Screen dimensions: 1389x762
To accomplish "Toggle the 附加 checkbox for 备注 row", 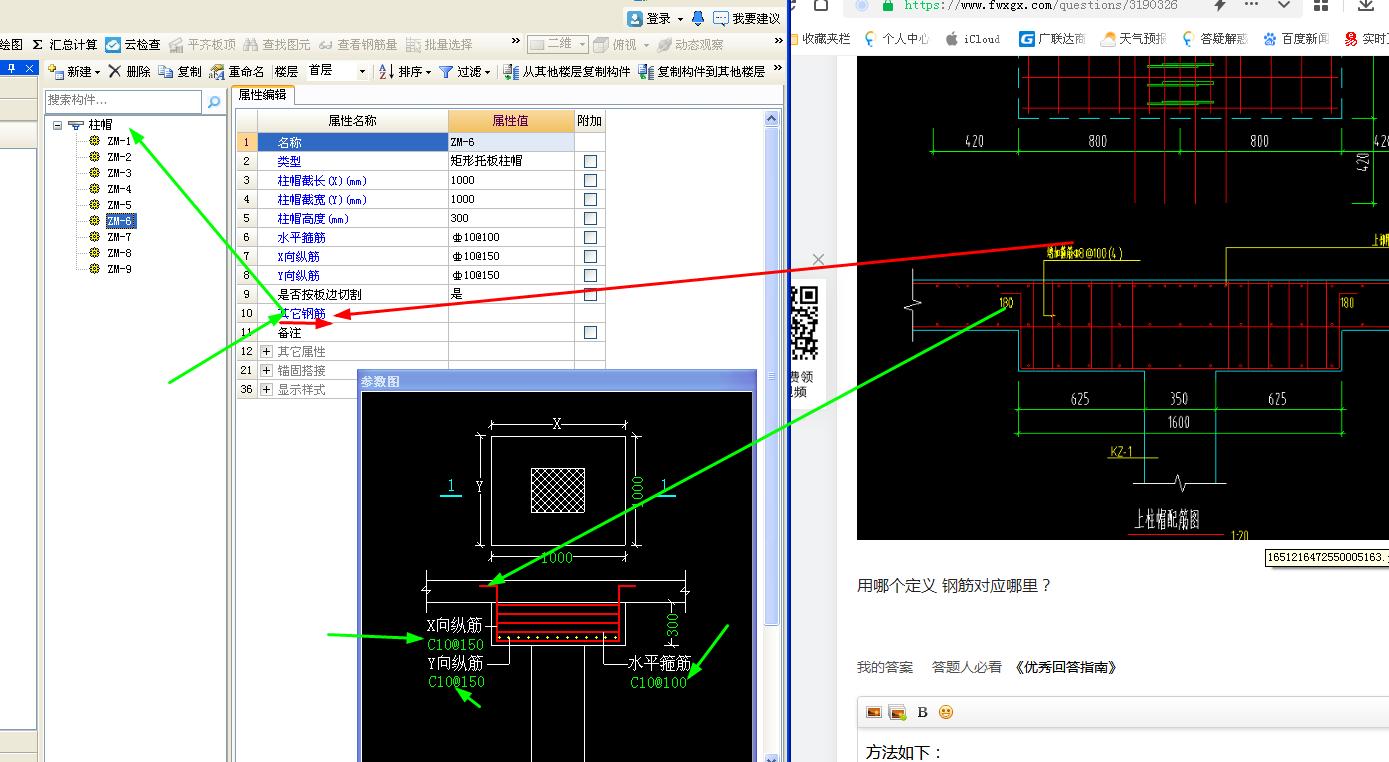I will point(590,332).
